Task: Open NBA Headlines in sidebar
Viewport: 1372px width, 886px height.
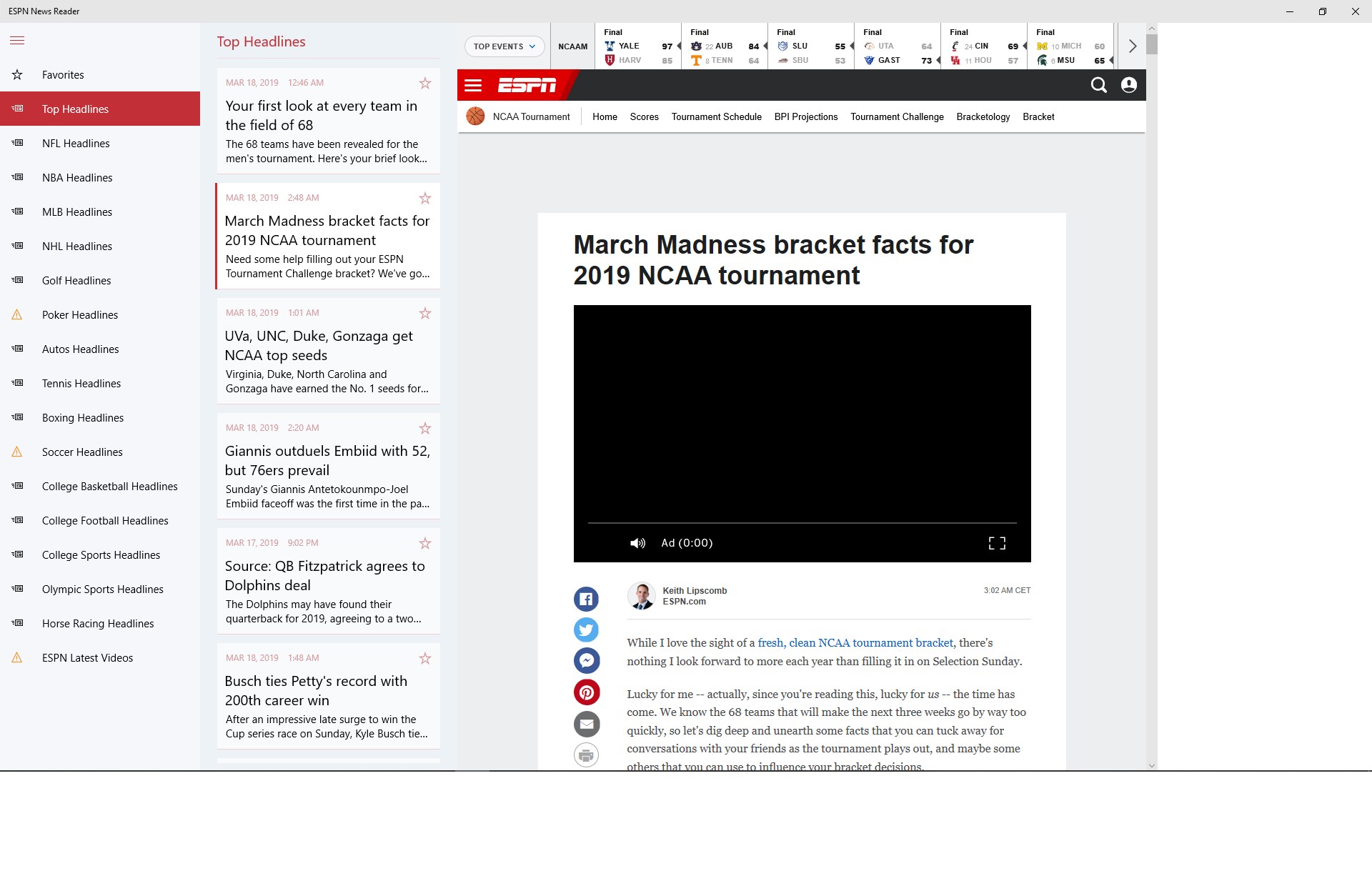Action: coord(77,178)
